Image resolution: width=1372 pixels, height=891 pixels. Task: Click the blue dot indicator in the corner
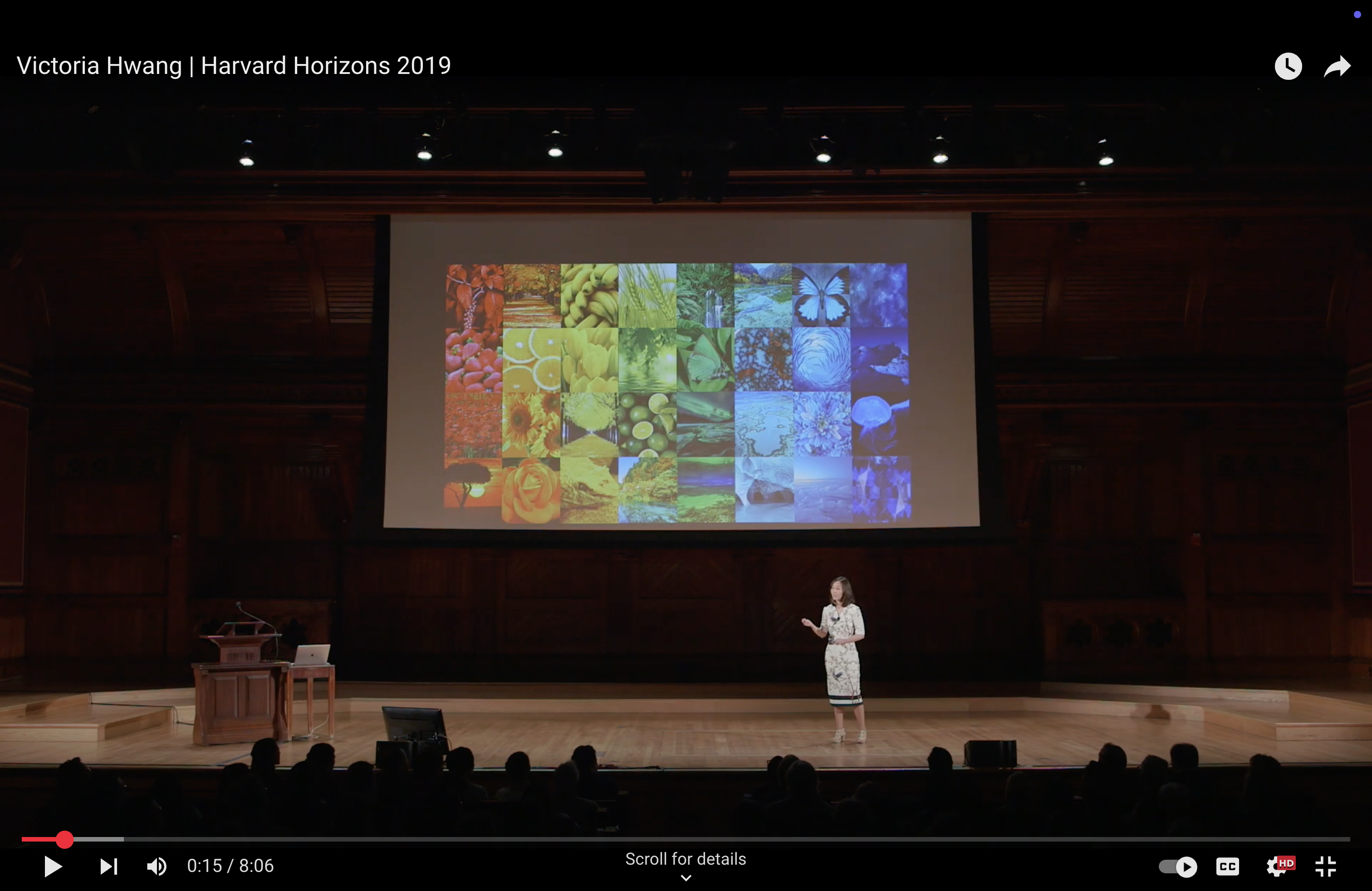[1357, 15]
